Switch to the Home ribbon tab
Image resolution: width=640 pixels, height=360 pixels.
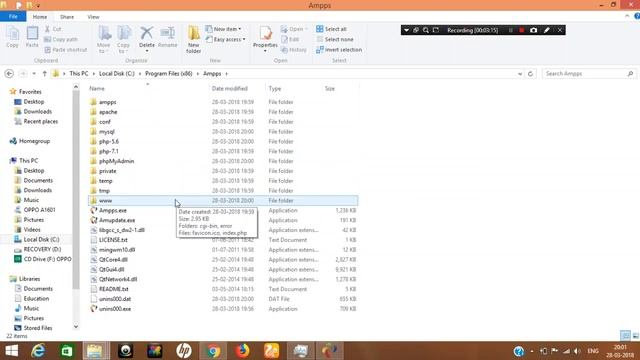pyautogui.click(x=40, y=17)
